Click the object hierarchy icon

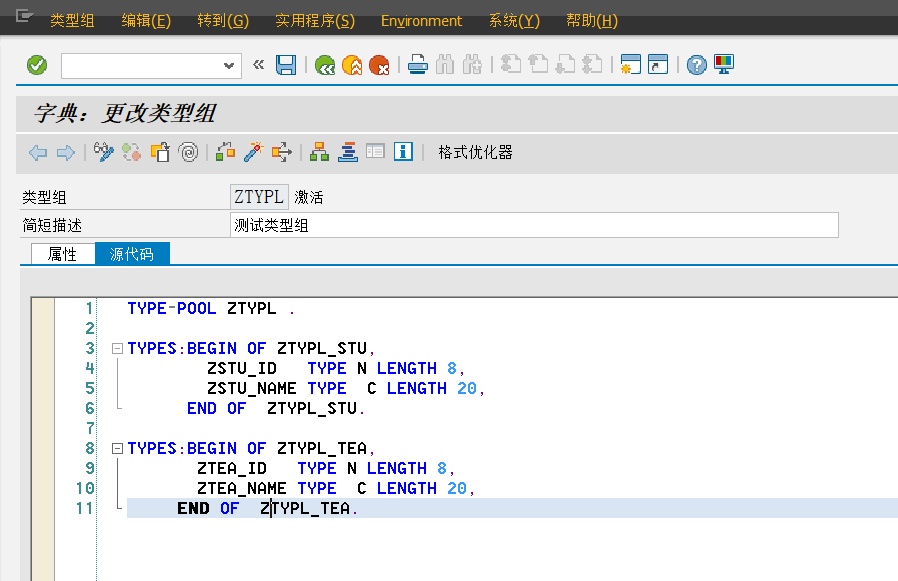coord(318,151)
